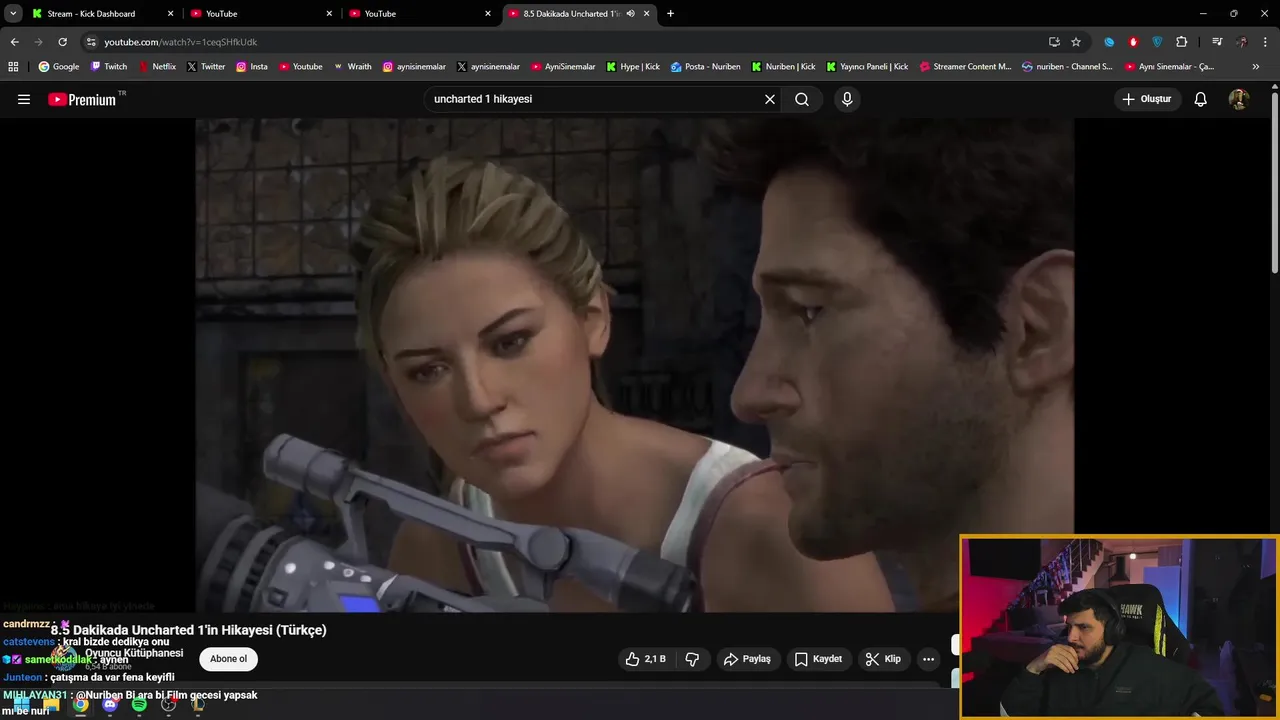Viewport: 1280px width, 720px height.
Task: Open the Nuriben | Kick bookmark
Action: pyautogui.click(x=783, y=67)
